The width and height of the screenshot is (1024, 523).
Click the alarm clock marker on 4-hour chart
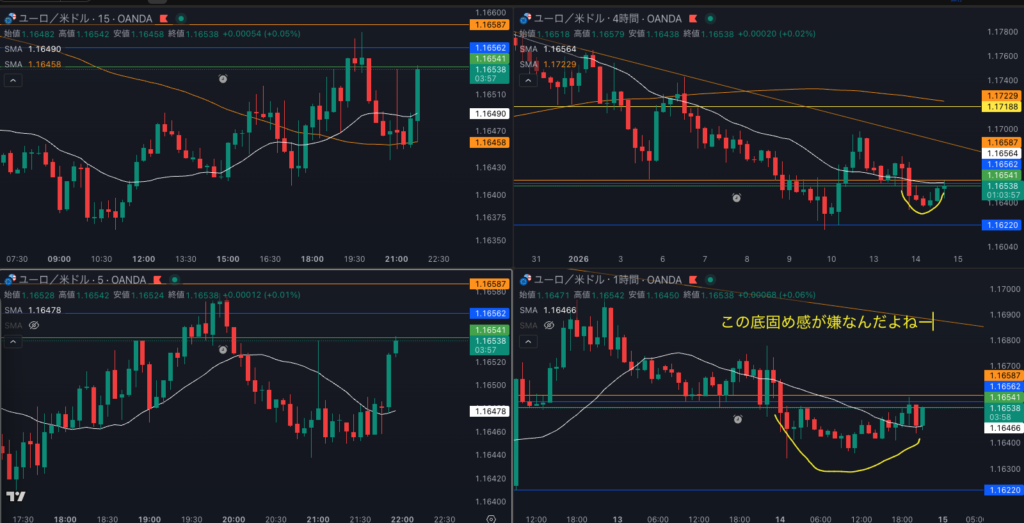pos(736,198)
